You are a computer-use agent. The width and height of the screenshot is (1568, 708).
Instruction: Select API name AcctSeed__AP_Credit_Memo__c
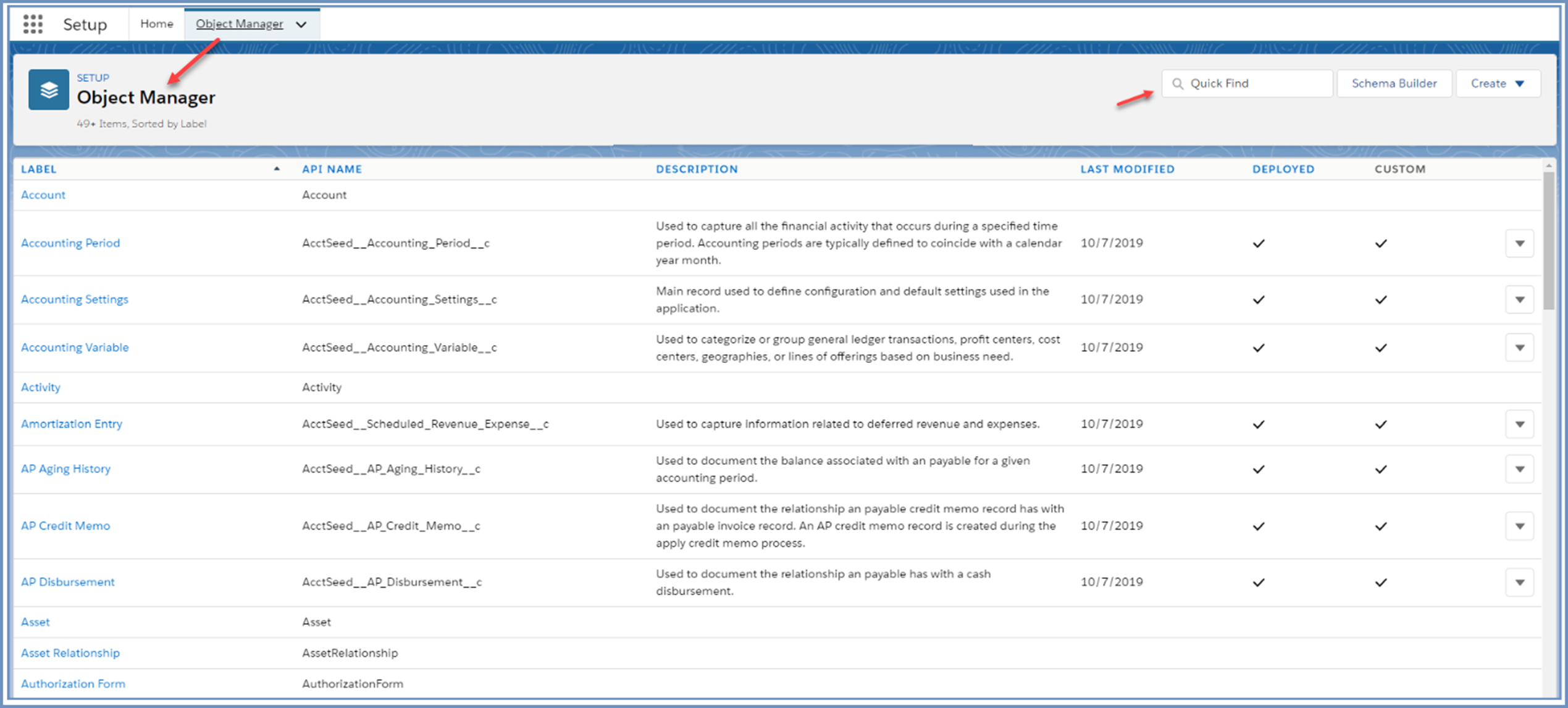coord(391,526)
